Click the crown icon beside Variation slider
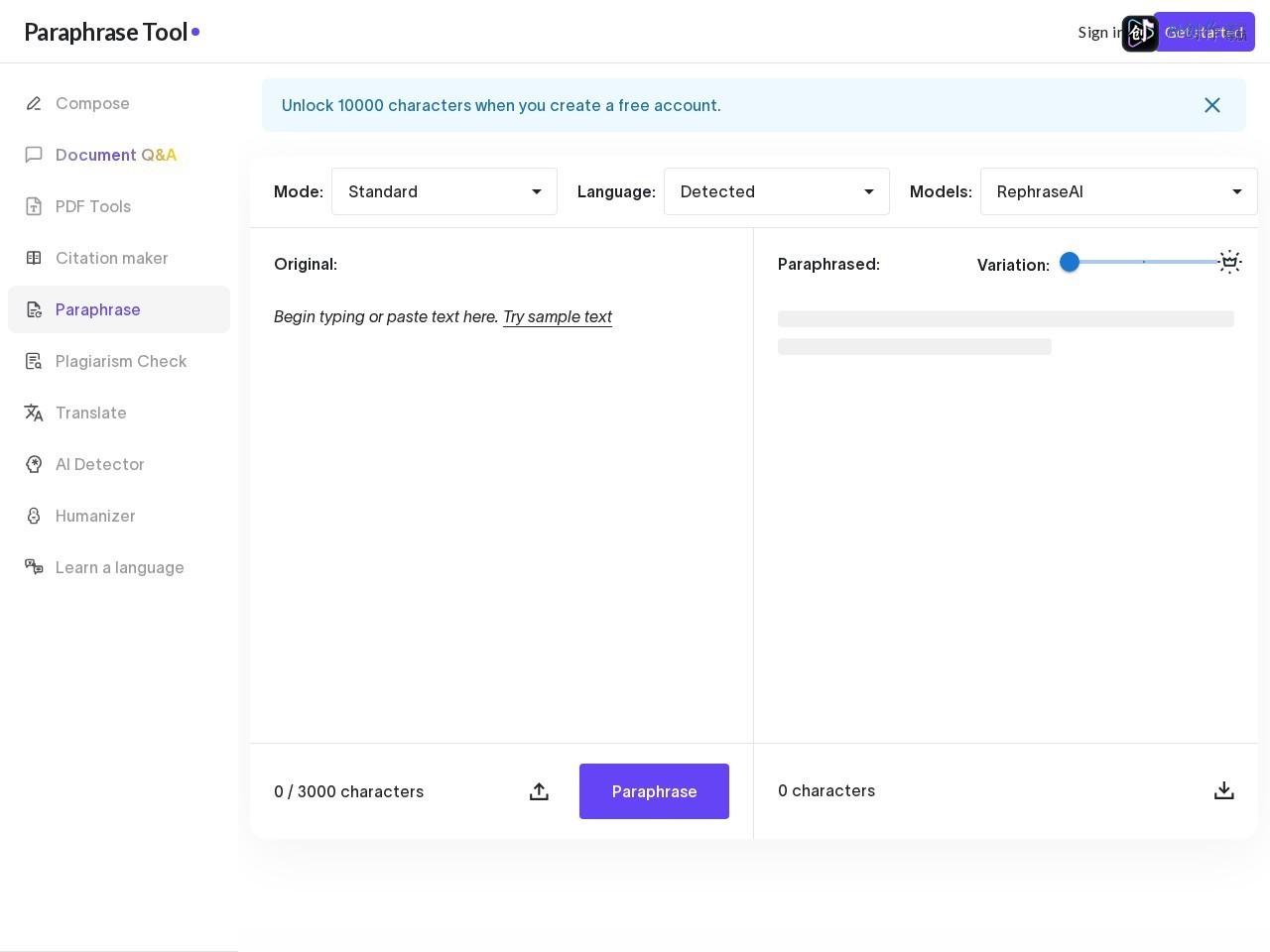 click(1230, 262)
